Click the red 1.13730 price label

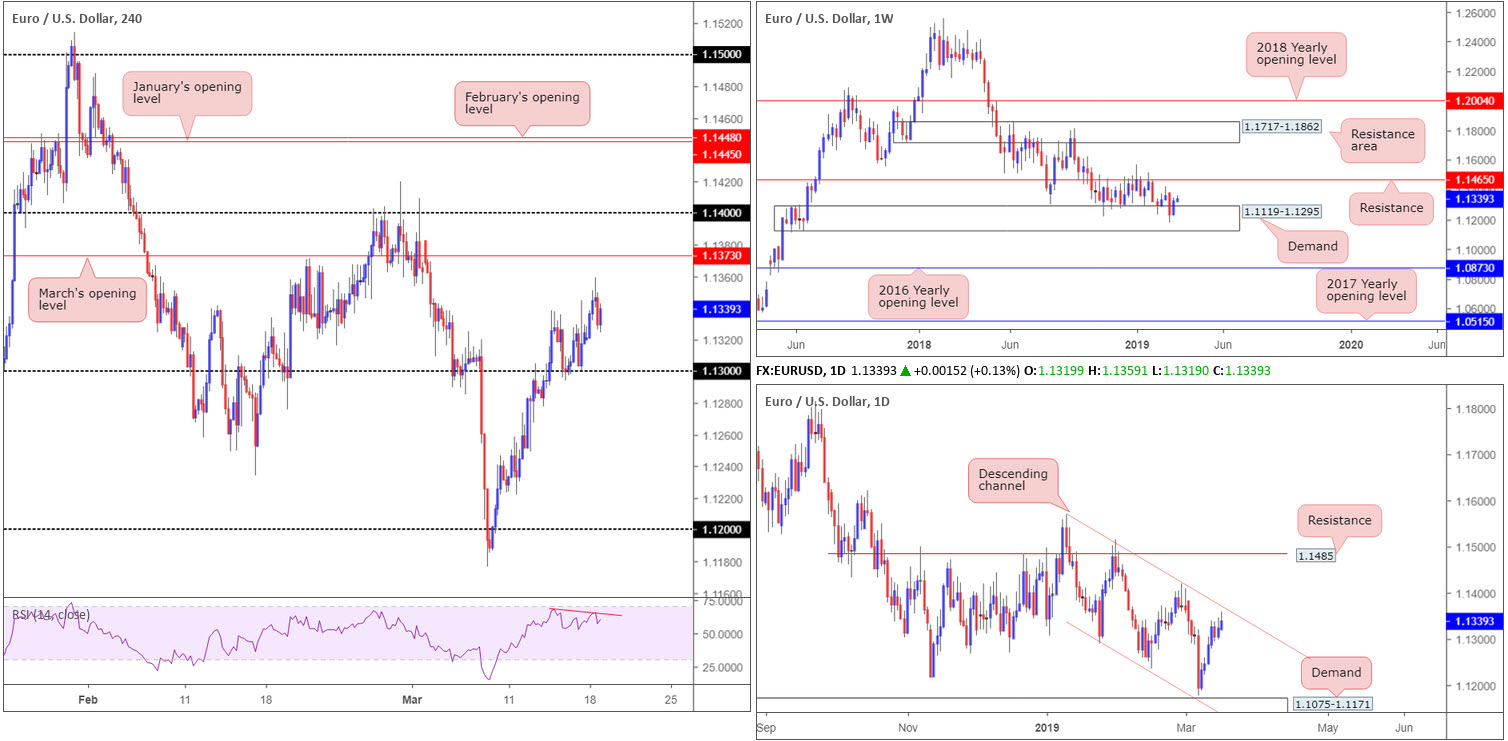pyautogui.click(x=723, y=256)
